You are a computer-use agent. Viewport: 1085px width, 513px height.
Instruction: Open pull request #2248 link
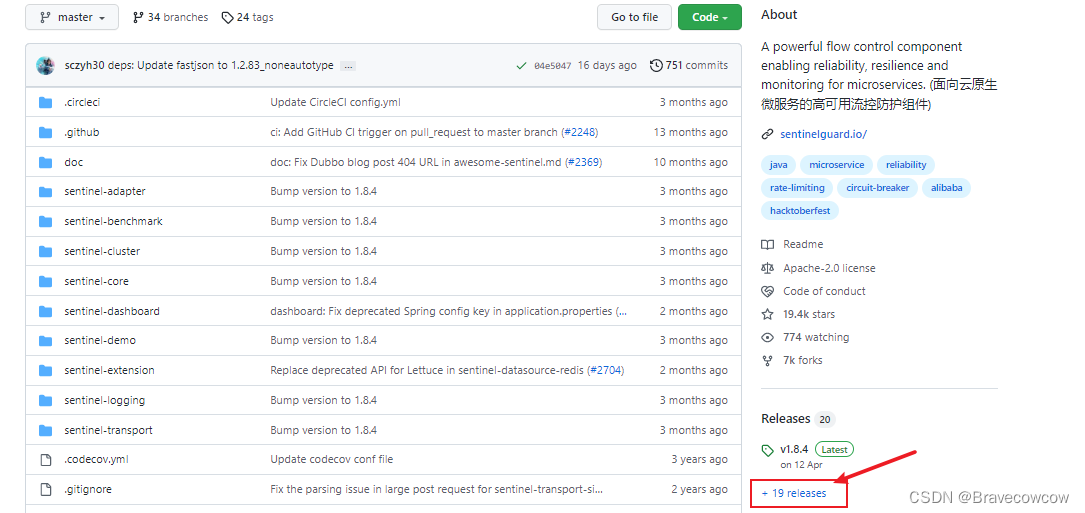coord(580,132)
